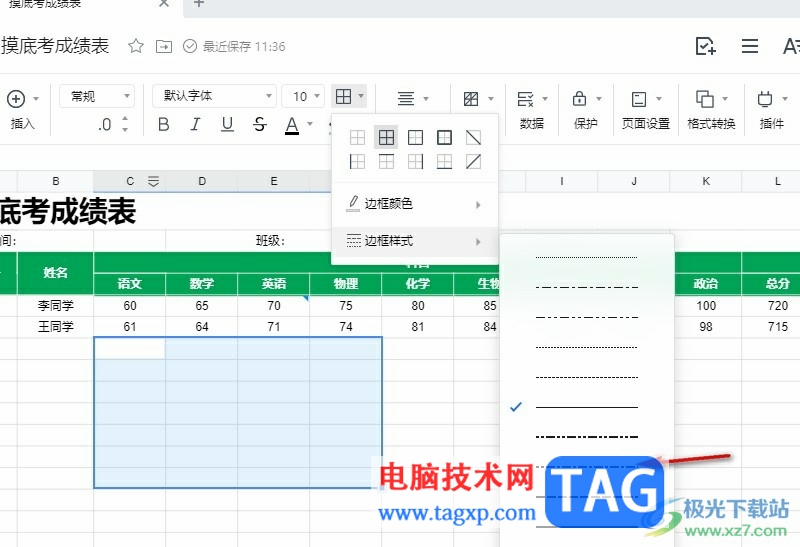800x547 pixels.
Task: Choose the dashed line above solid line
Action: tap(587, 378)
